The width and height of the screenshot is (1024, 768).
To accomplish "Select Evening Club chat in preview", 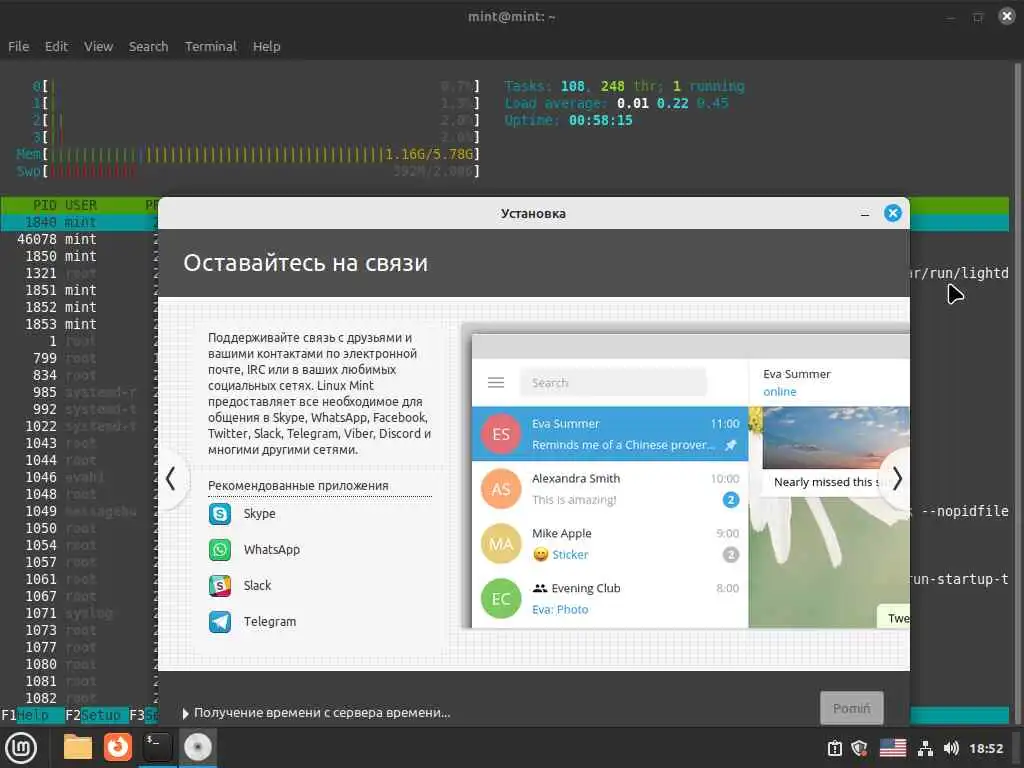I will click(x=610, y=599).
